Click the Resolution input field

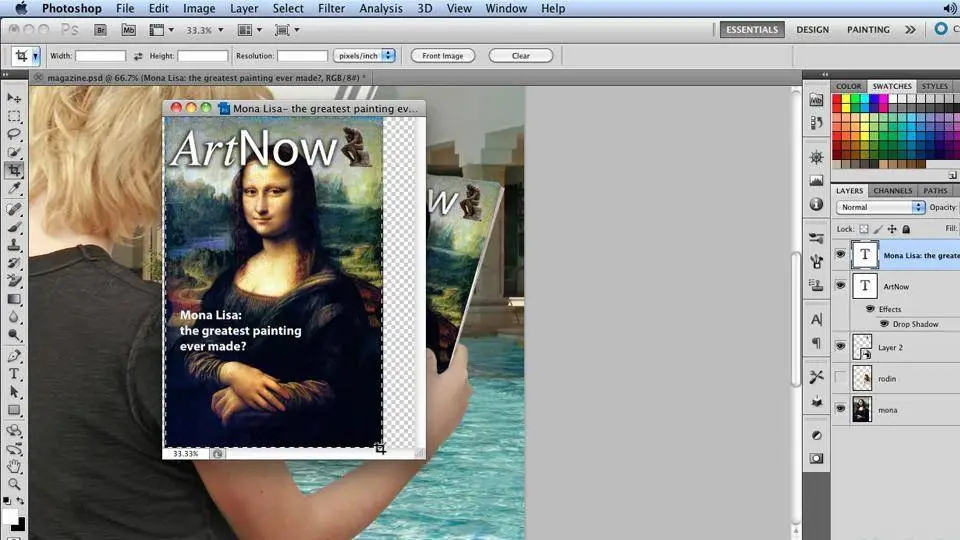point(302,56)
